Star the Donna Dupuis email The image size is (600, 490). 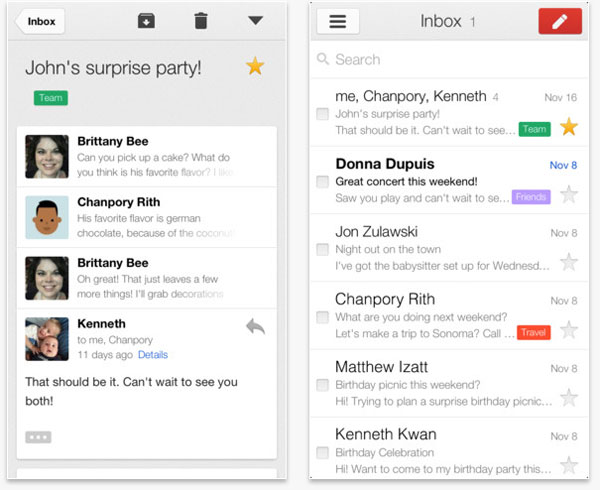coord(568,195)
